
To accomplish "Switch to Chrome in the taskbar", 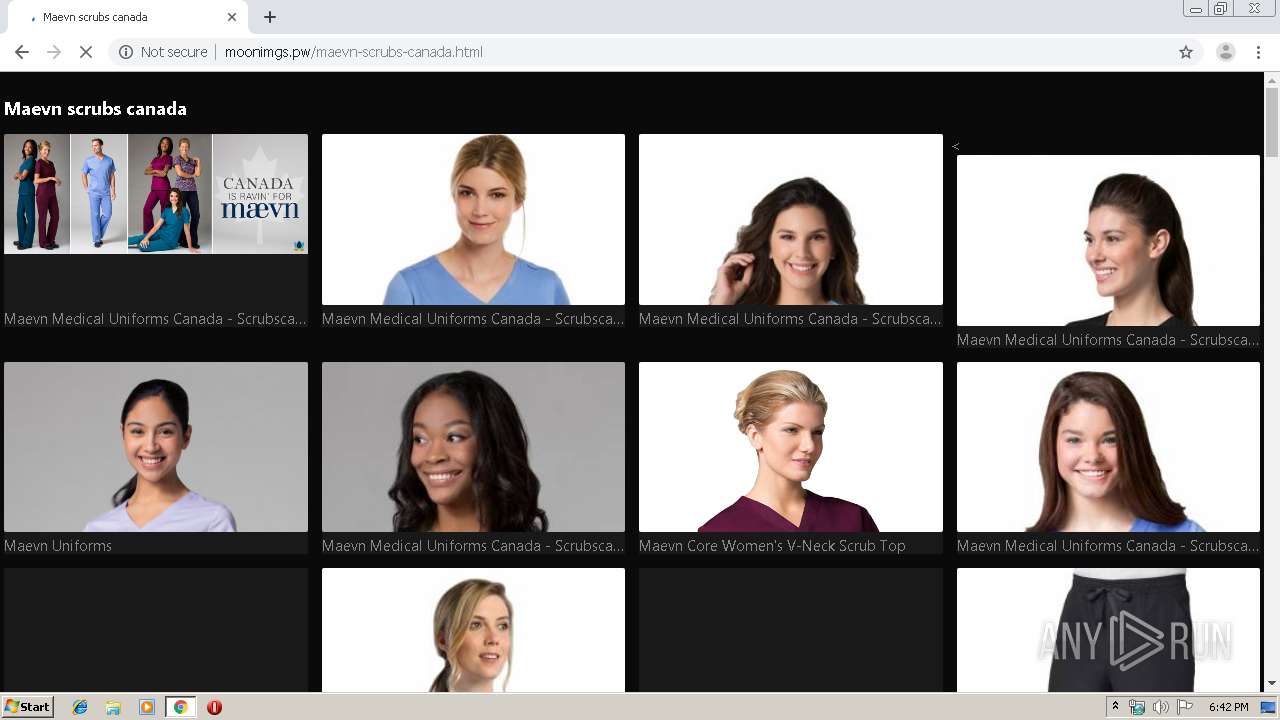I will click(x=180, y=707).
